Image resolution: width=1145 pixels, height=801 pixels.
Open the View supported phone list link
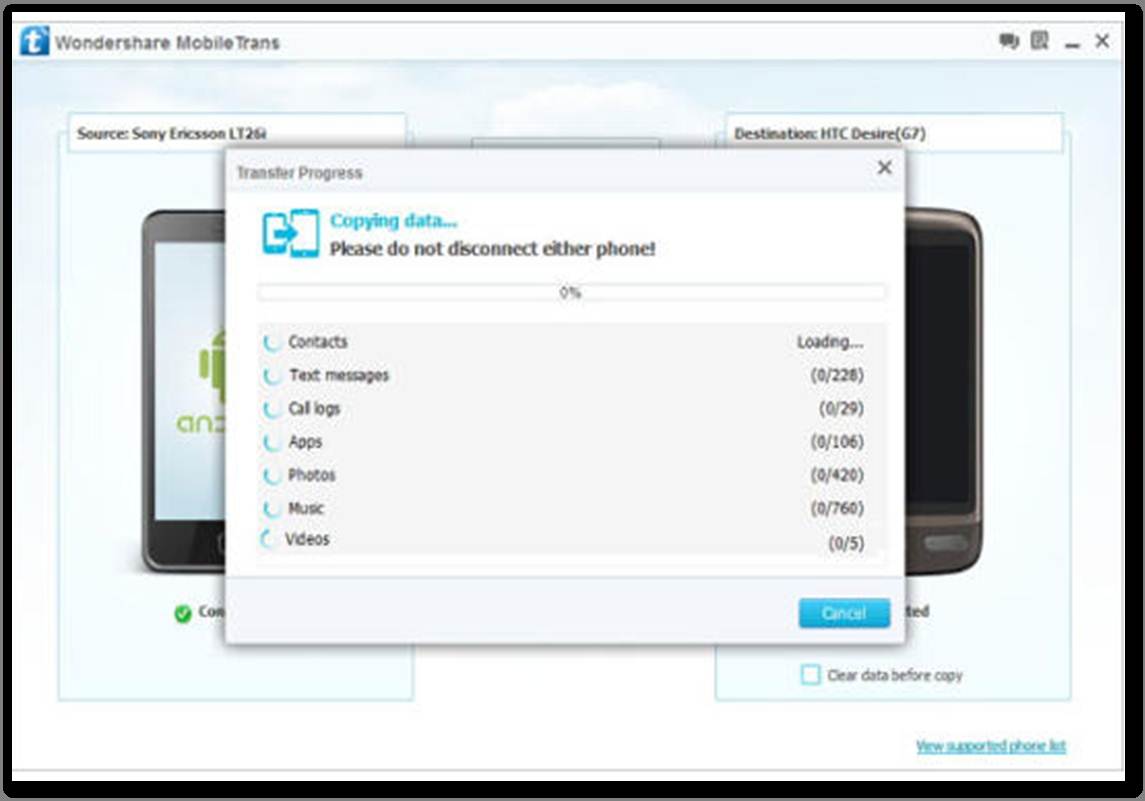tap(991, 746)
